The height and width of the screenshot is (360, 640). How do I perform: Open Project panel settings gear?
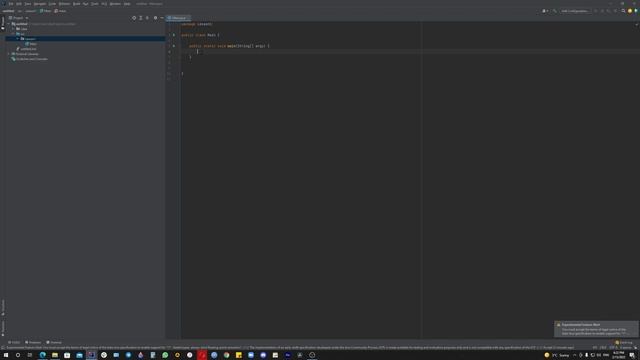pyautogui.click(x=156, y=18)
